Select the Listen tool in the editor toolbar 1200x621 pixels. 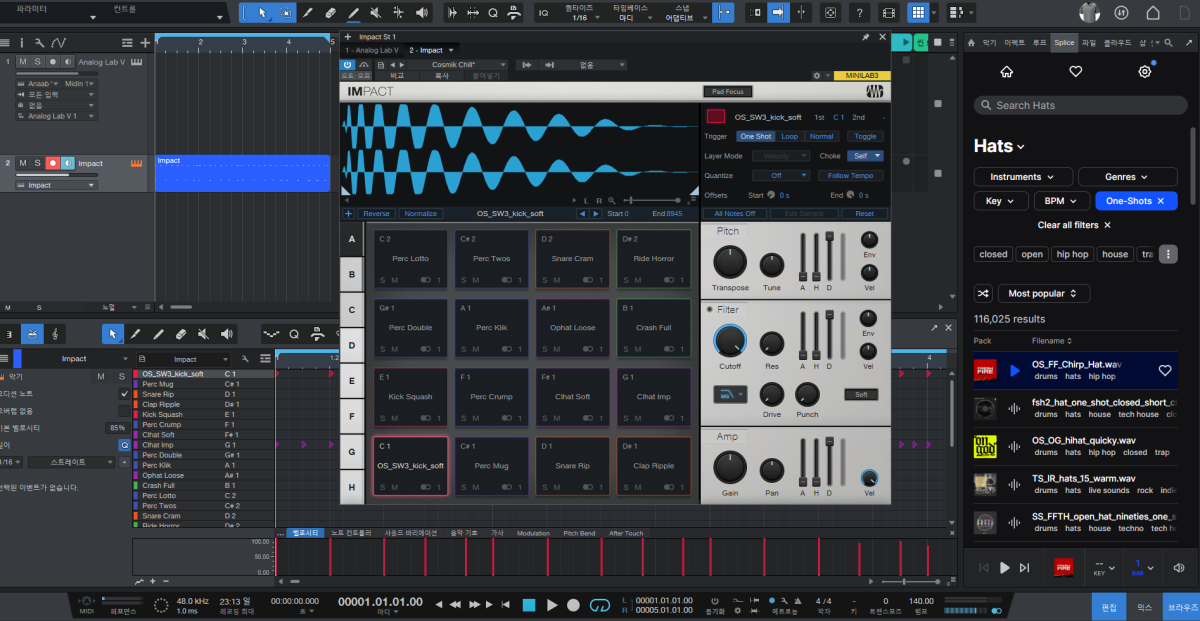point(226,334)
